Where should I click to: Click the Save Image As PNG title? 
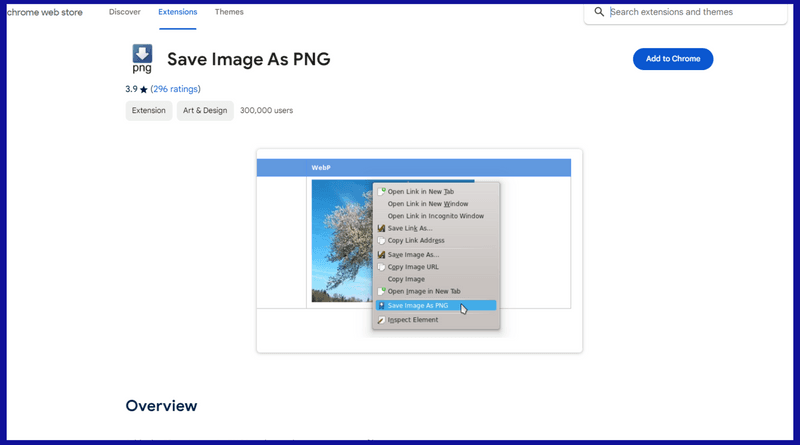[x=248, y=59]
